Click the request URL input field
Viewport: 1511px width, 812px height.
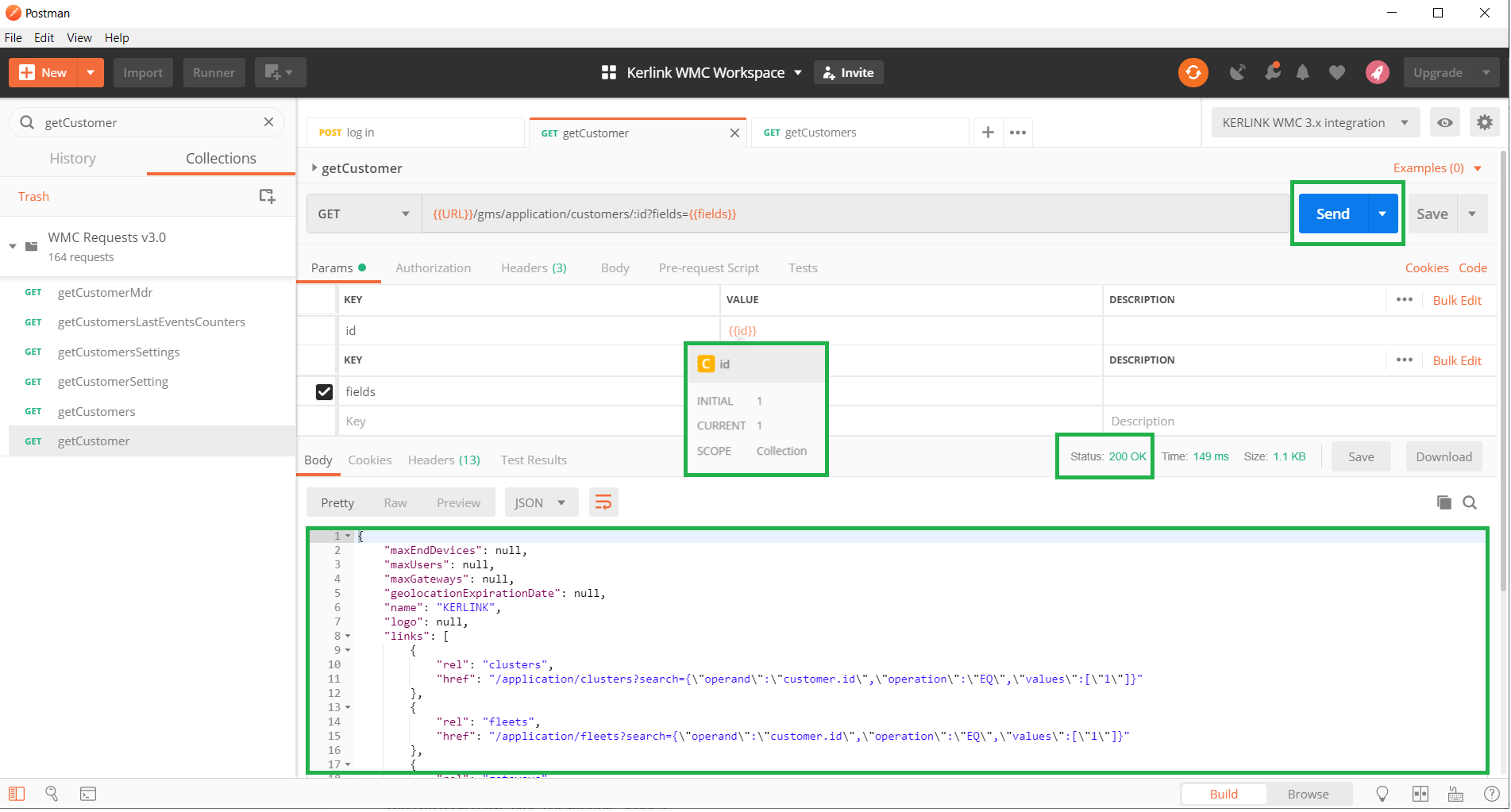click(x=854, y=214)
